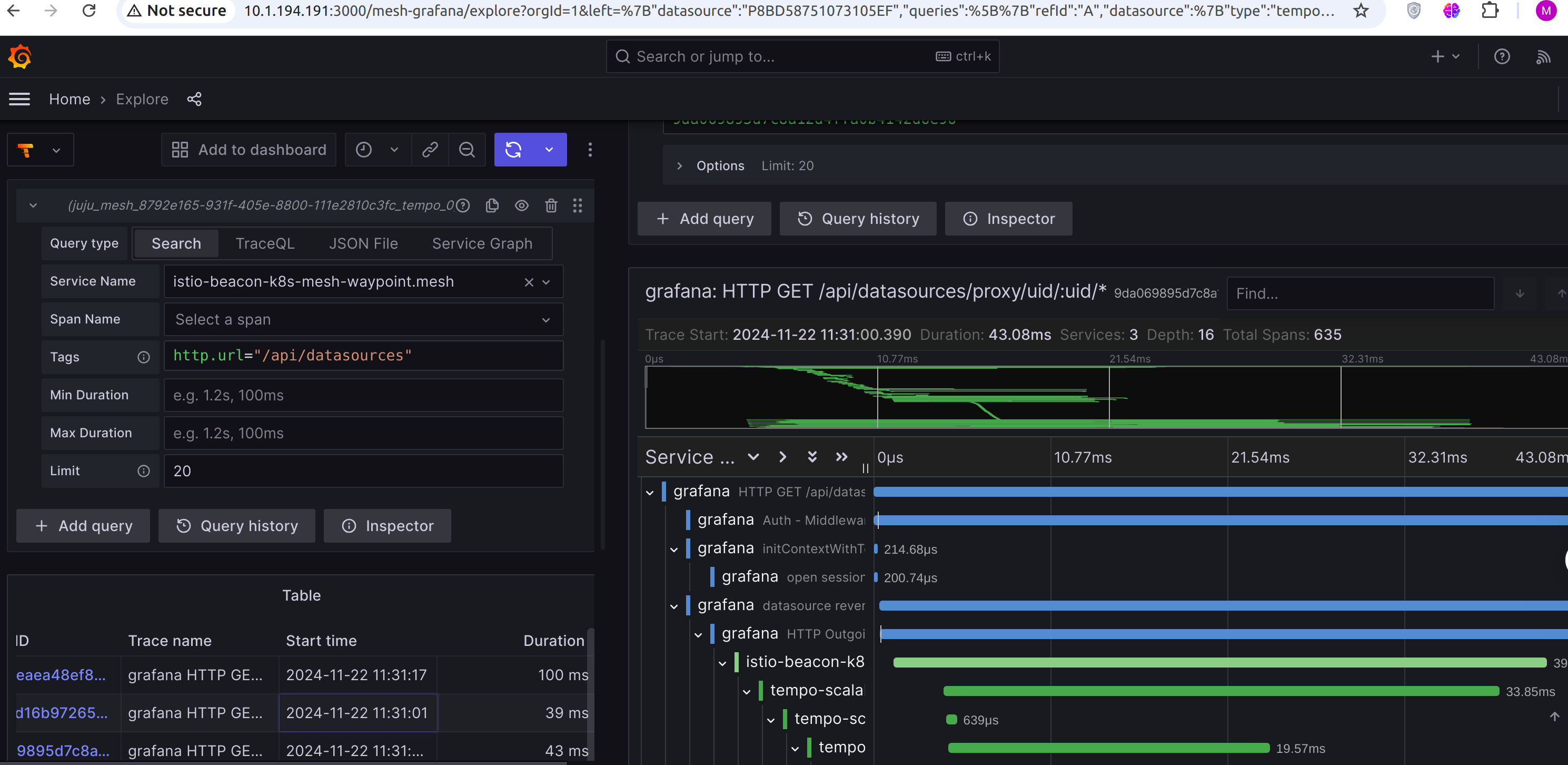Open the help question mark icon
1568x765 pixels.
pyautogui.click(x=1502, y=57)
